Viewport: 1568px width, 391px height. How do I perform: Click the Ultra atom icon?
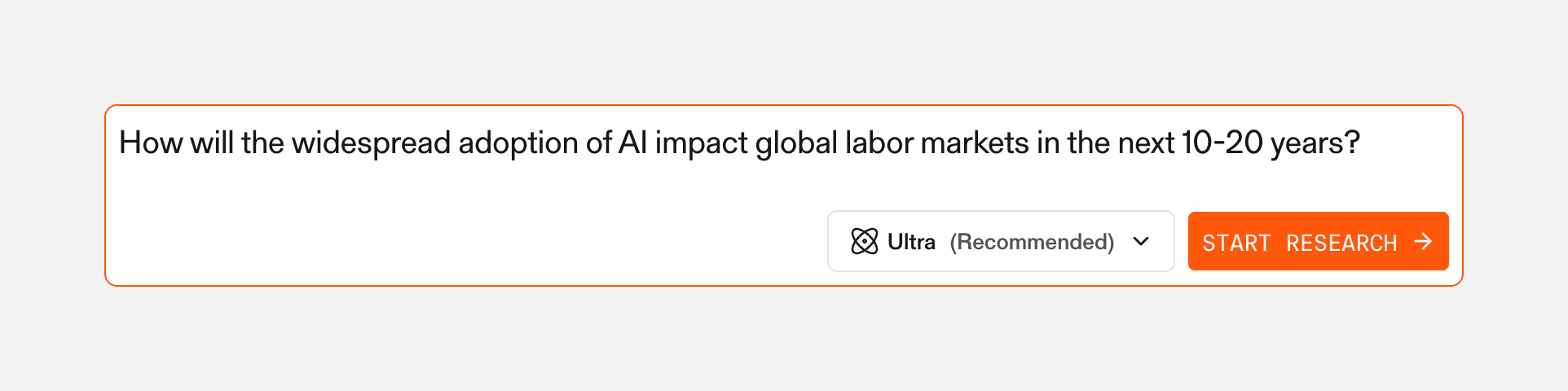click(864, 241)
